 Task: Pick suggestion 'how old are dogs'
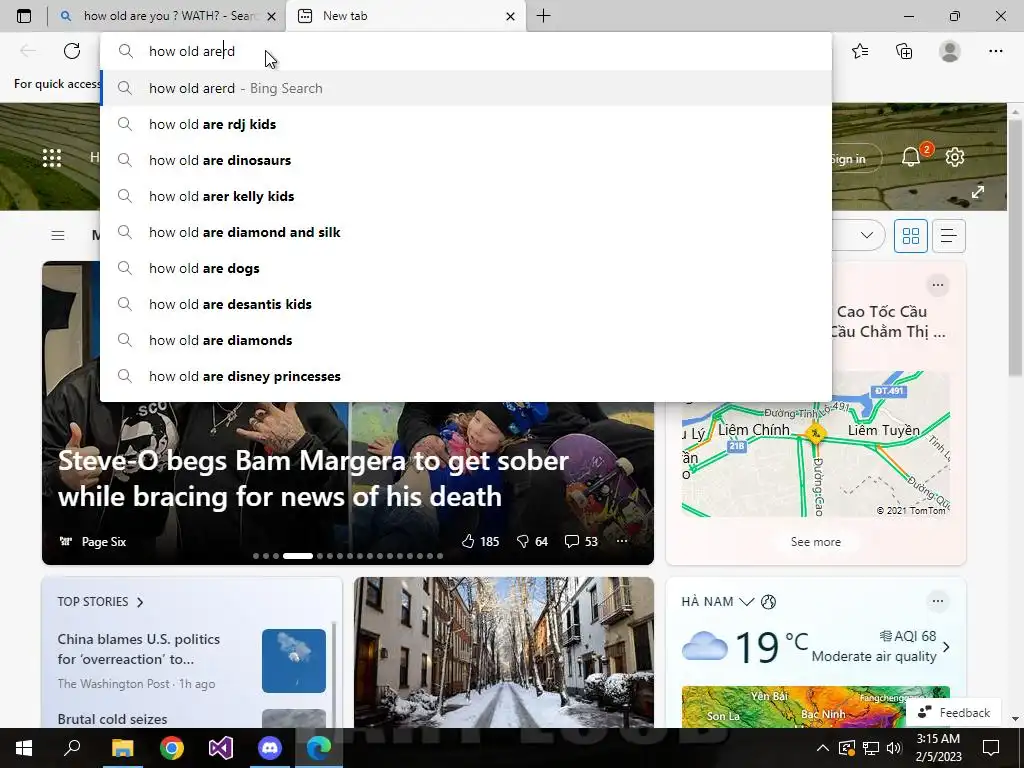(466, 268)
